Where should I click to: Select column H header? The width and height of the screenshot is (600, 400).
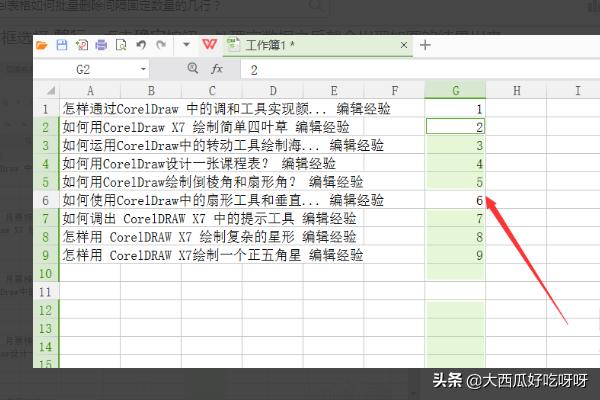(516, 90)
